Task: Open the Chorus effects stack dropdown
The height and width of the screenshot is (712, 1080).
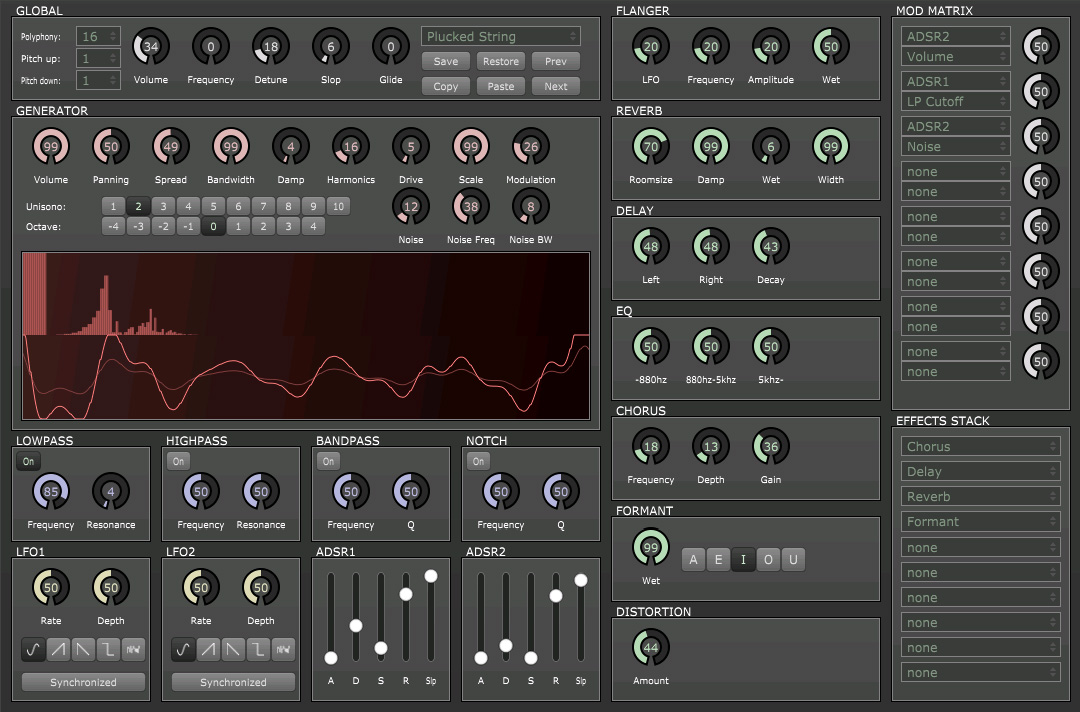Action: (981, 446)
